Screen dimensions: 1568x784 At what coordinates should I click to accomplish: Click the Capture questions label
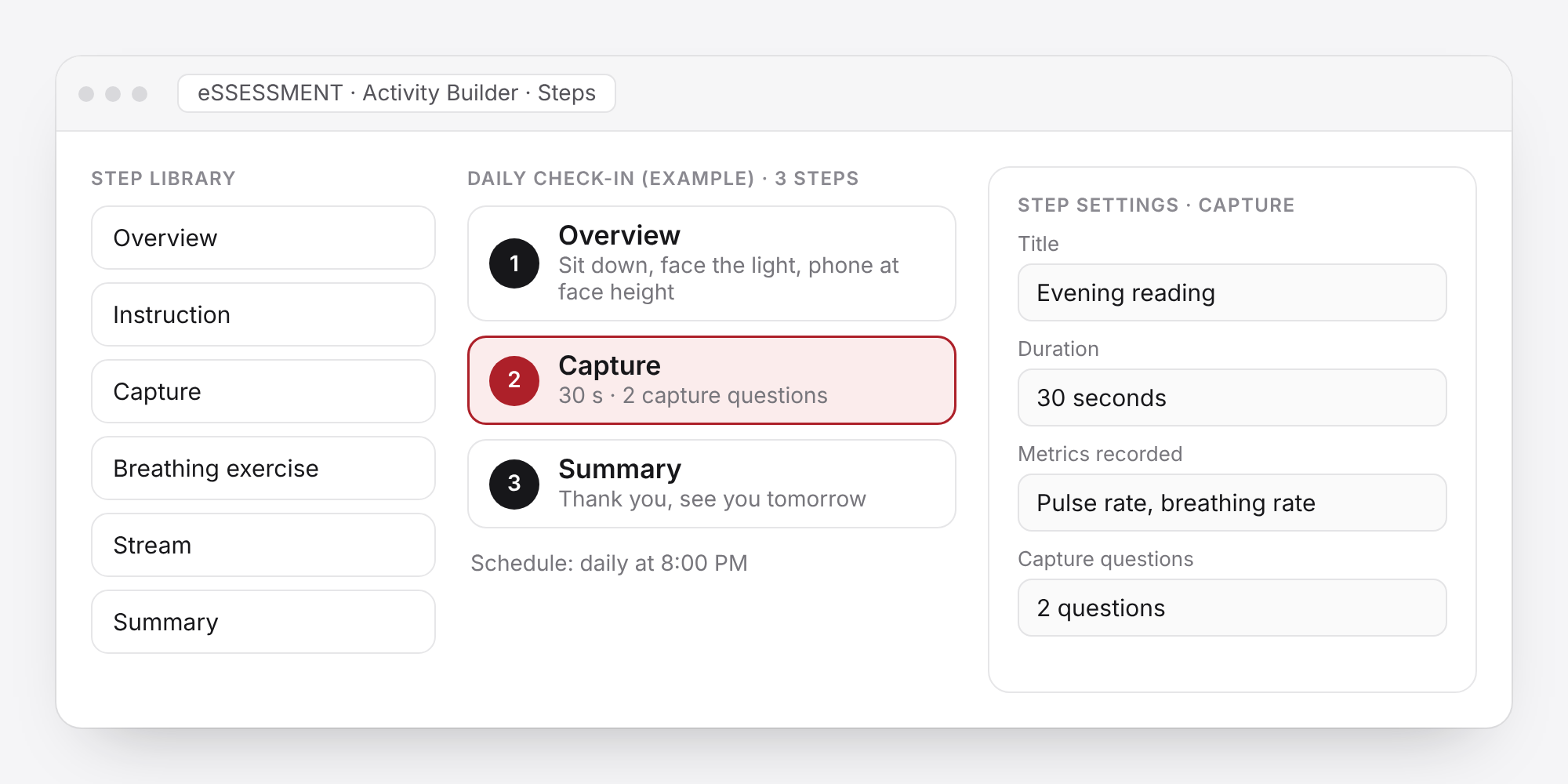tap(1105, 559)
